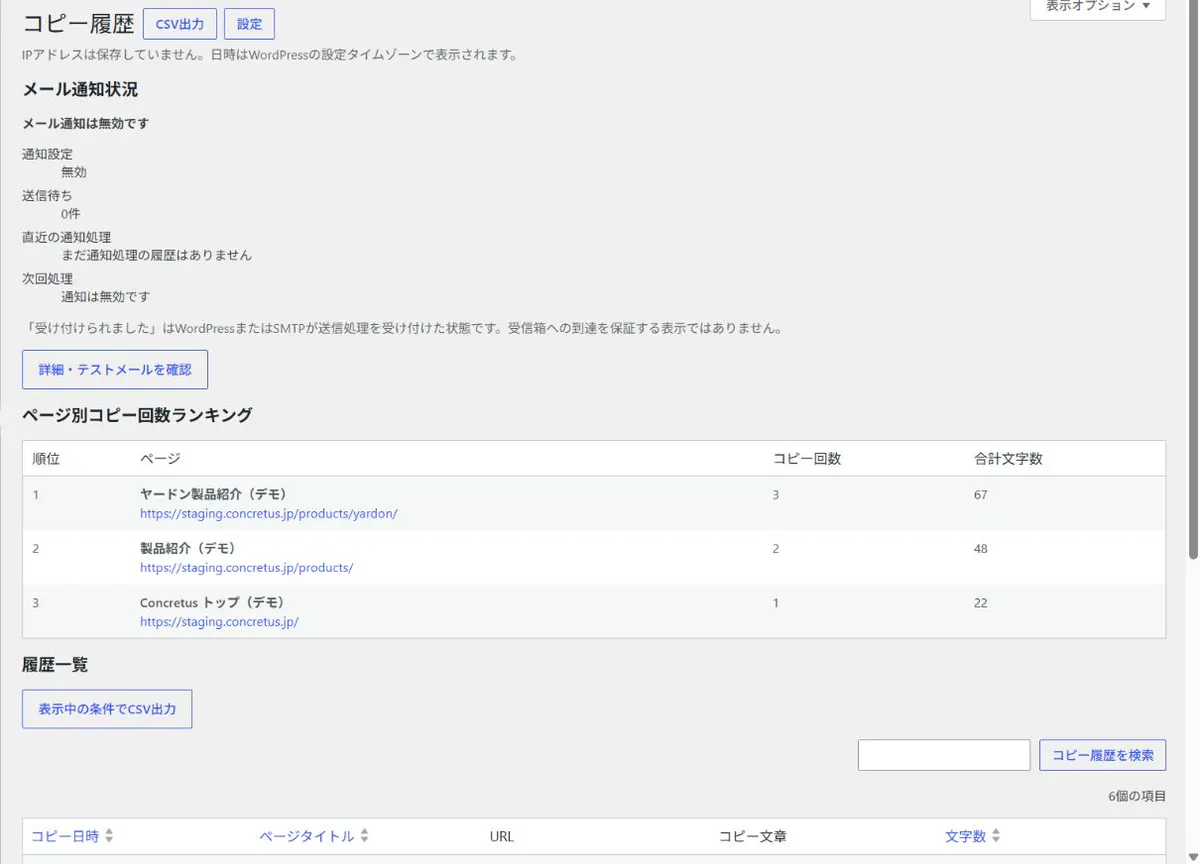Viewport: 1200px width, 864px height.
Task: Click the 合計文字数 value 48
Action: (981, 548)
